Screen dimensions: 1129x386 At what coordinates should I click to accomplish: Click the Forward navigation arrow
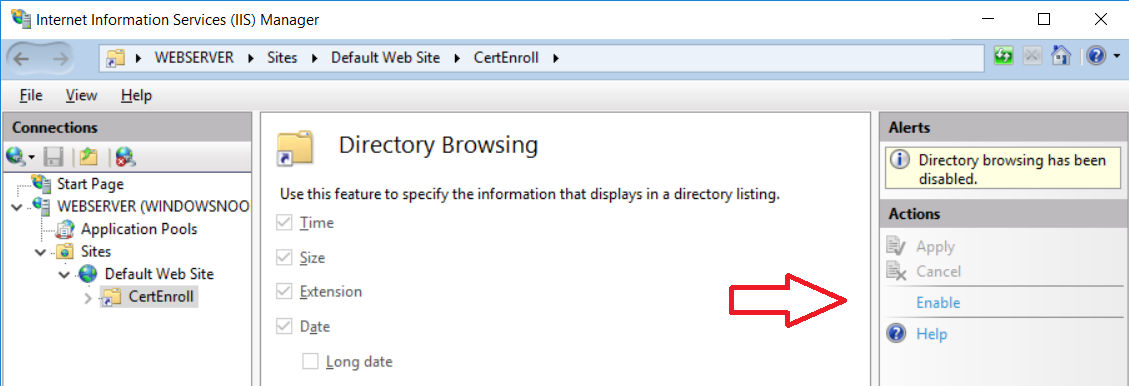(61, 58)
